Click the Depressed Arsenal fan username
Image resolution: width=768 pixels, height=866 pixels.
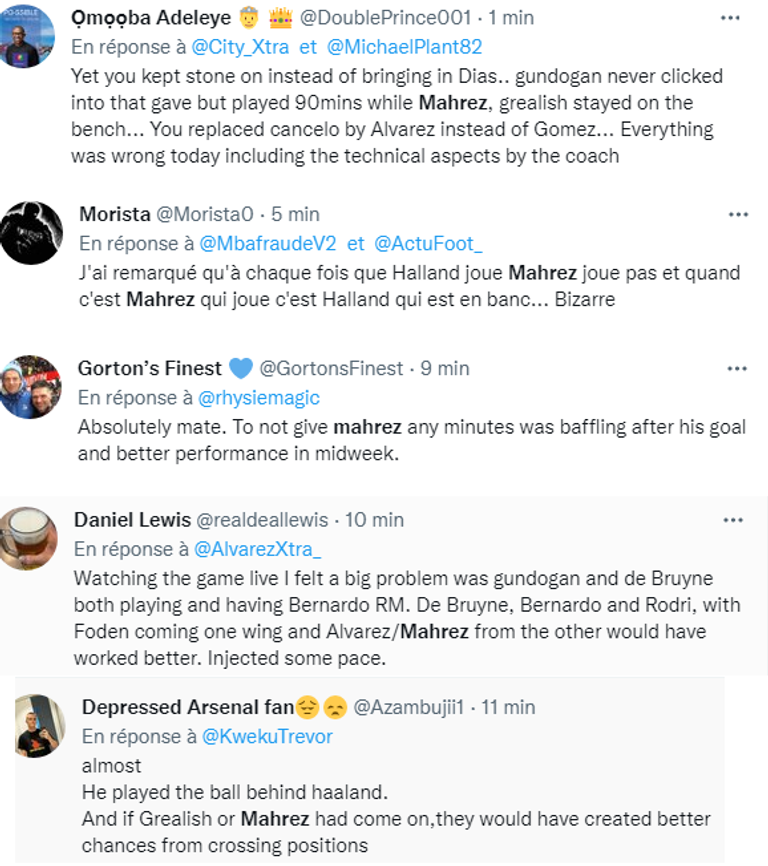click(x=188, y=707)
